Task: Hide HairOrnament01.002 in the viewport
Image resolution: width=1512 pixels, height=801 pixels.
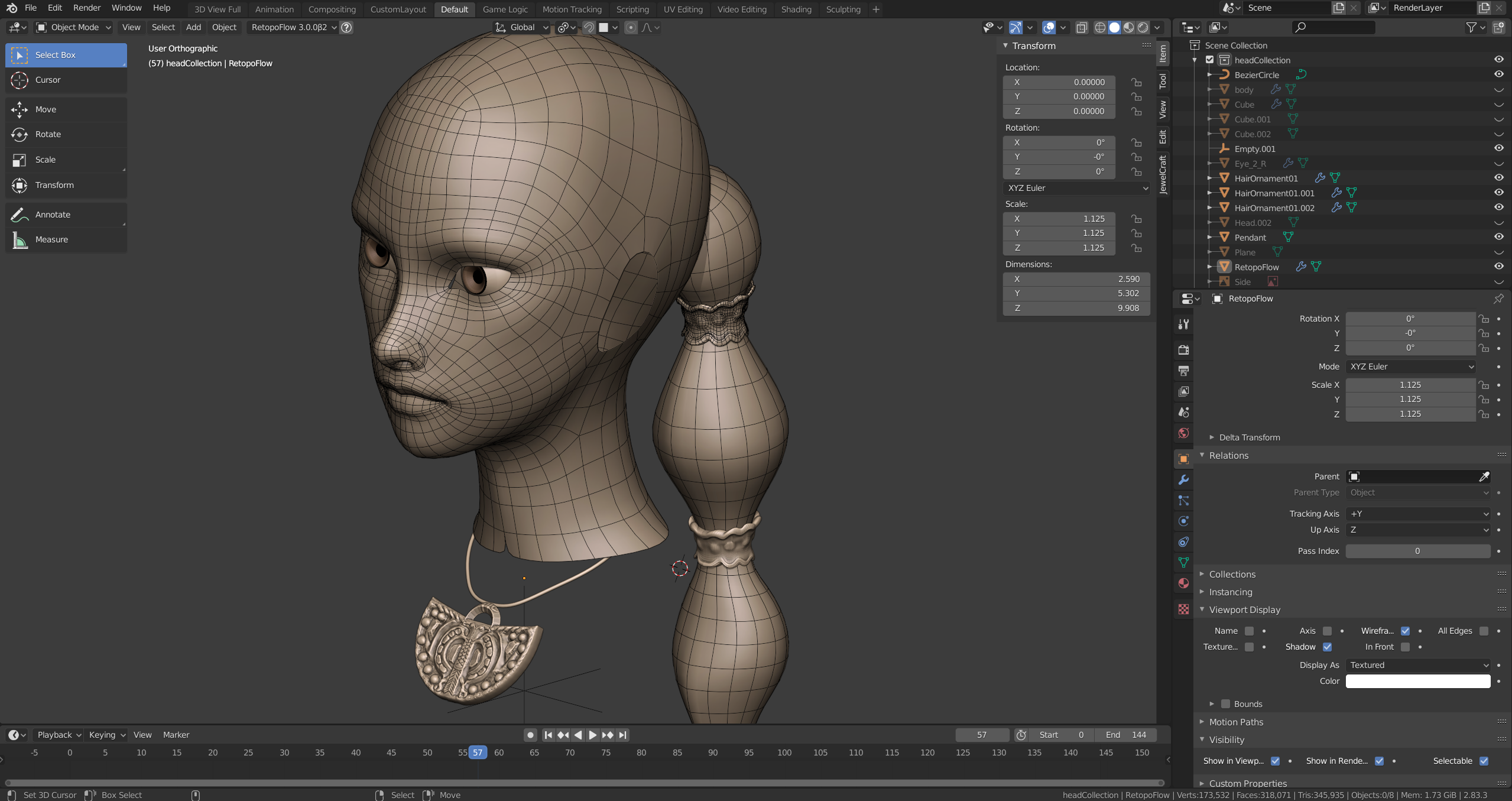Action: coord(1498,207)
